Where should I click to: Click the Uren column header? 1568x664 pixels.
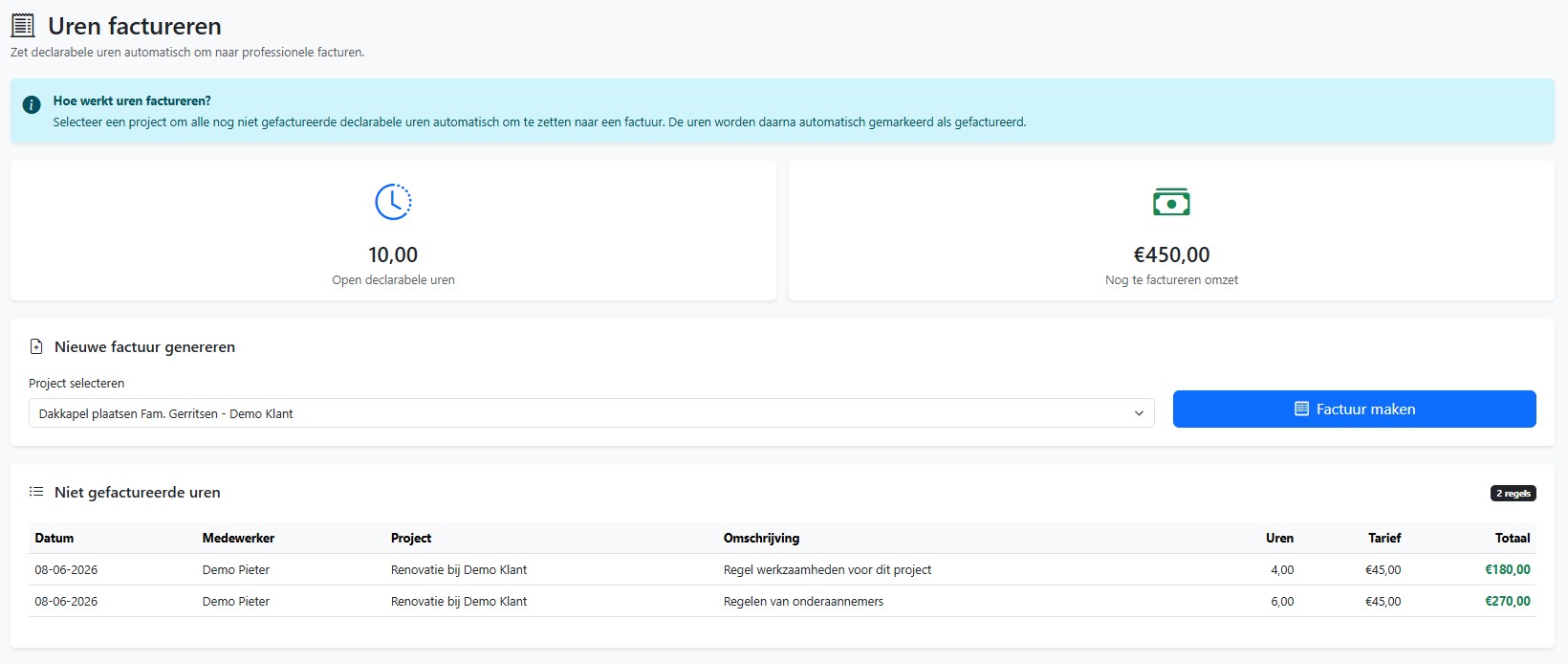(1279, 538)
